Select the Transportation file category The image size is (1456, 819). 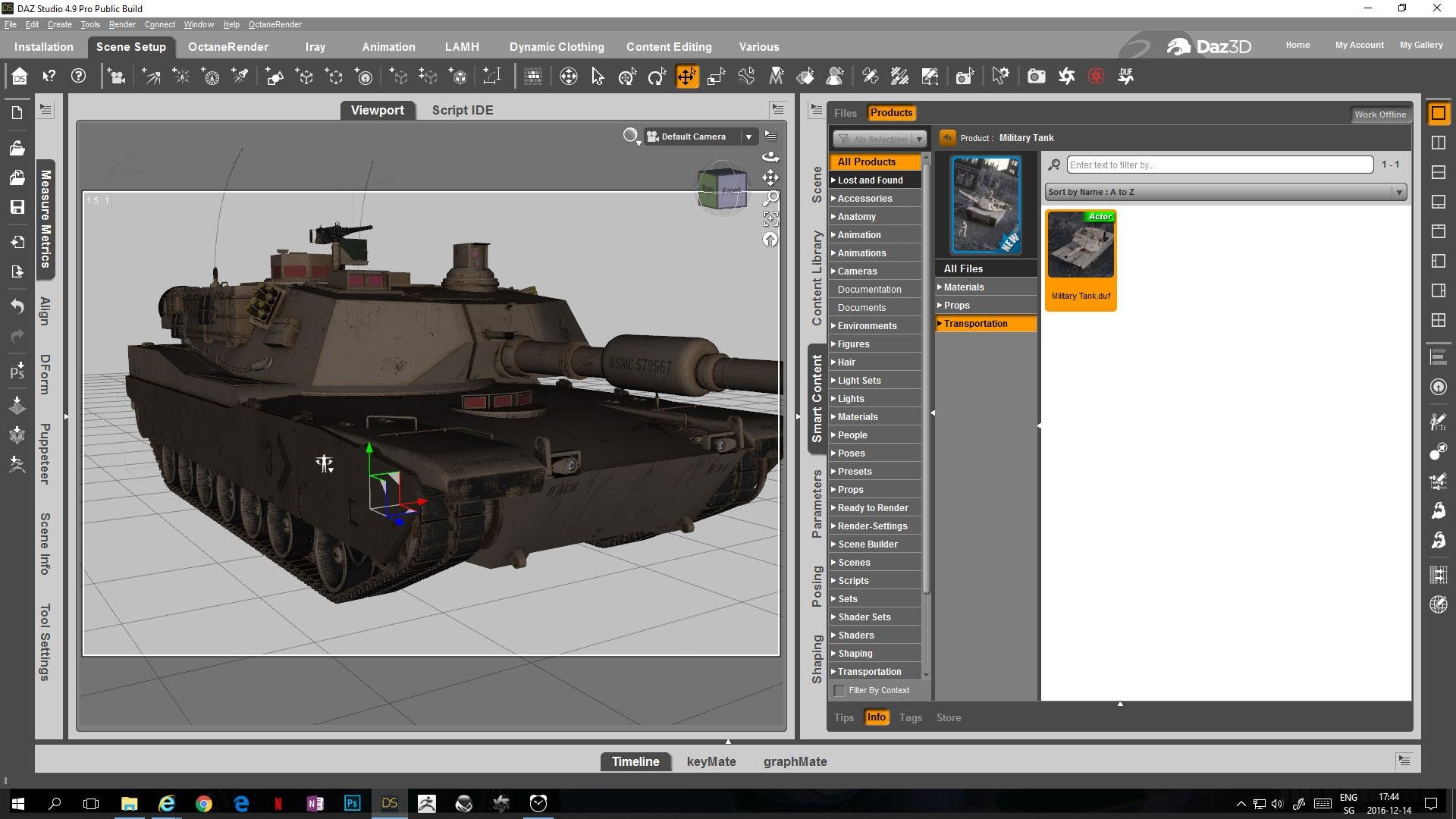975,324
